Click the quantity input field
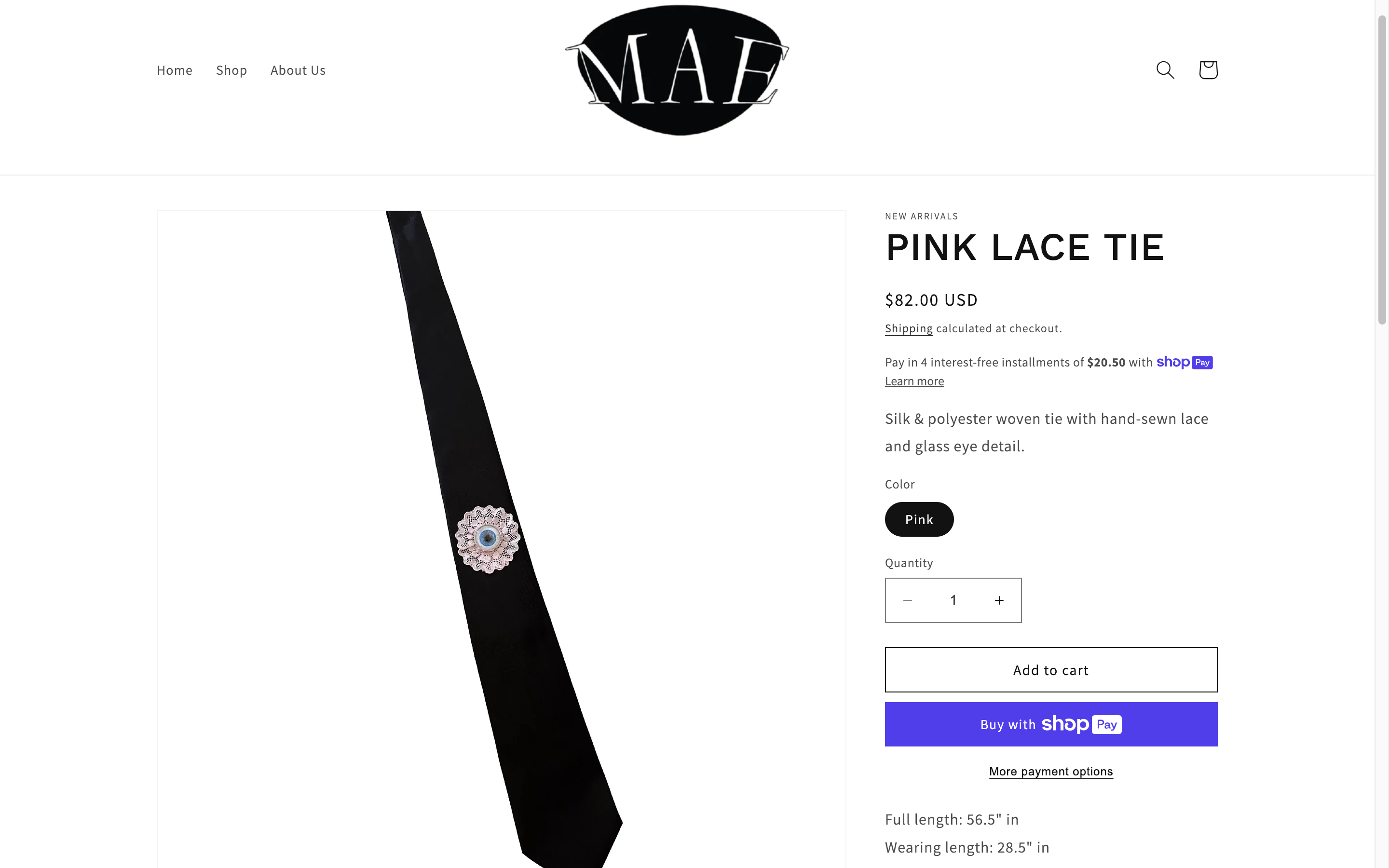 pyautogui.click(x=953, y=600)
